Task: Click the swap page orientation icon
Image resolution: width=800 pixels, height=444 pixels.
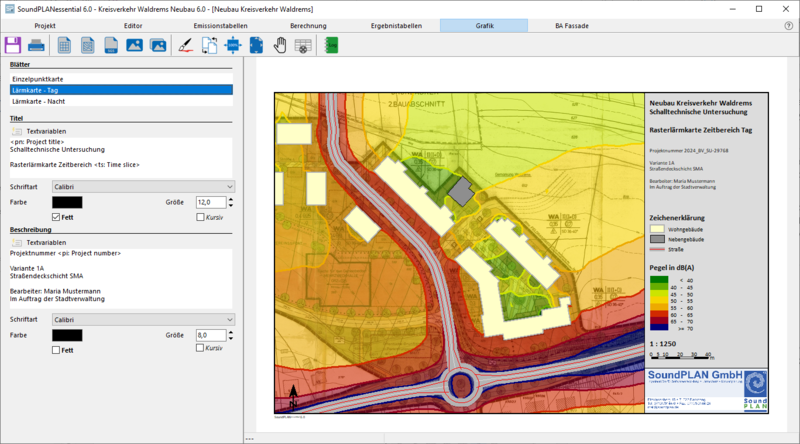Action: pos(210,45)
